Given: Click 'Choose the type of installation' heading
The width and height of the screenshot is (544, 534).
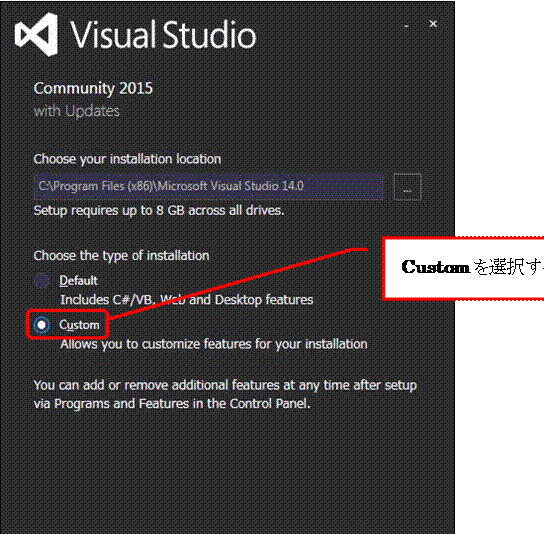Looking at the screenshot, I should 121,256.
